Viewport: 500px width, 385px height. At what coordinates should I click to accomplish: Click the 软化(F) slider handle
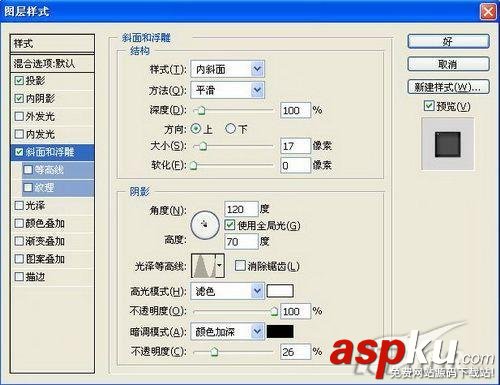(193, 165)
